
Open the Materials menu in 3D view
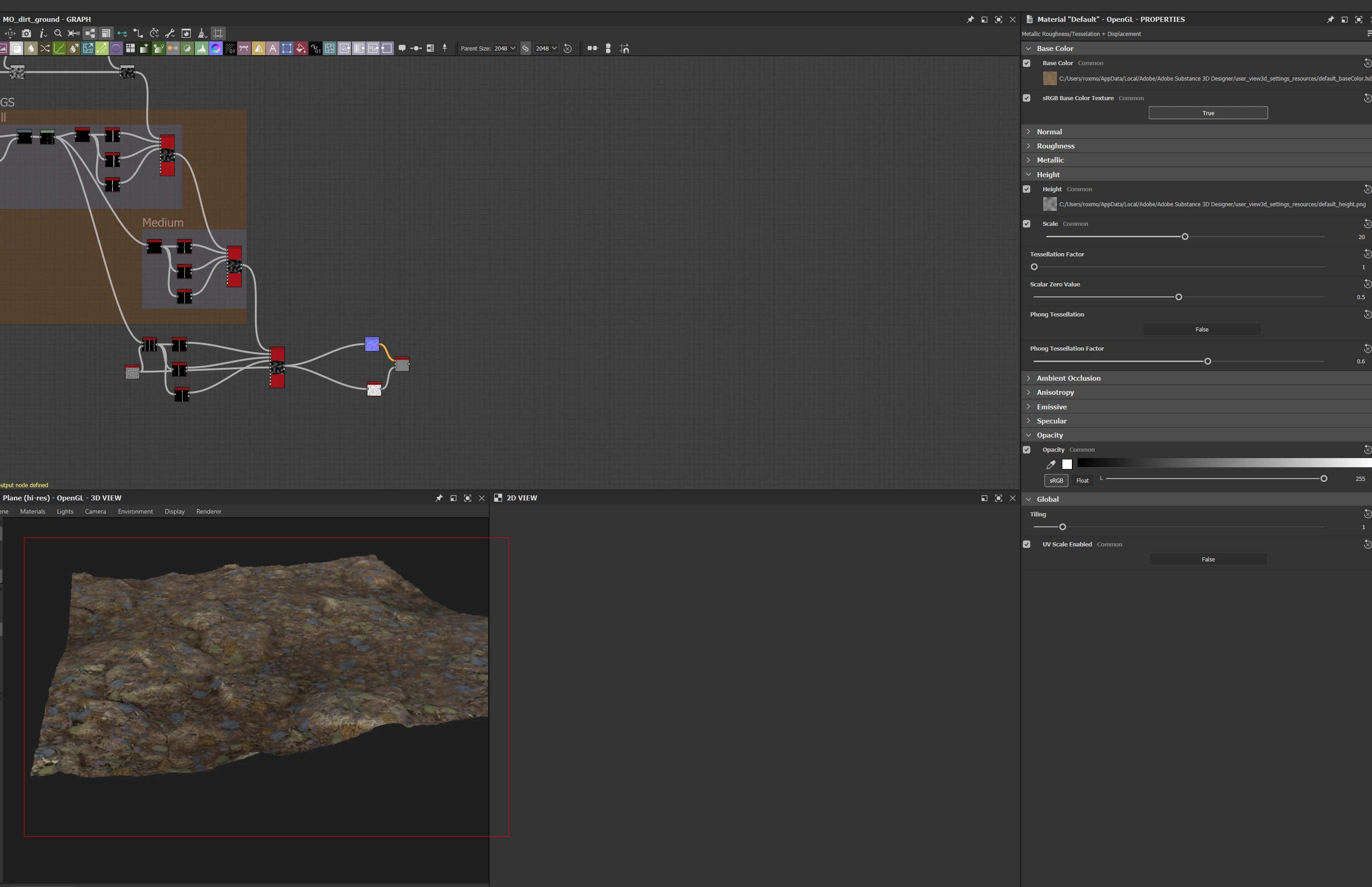click(x=32, y=511)
